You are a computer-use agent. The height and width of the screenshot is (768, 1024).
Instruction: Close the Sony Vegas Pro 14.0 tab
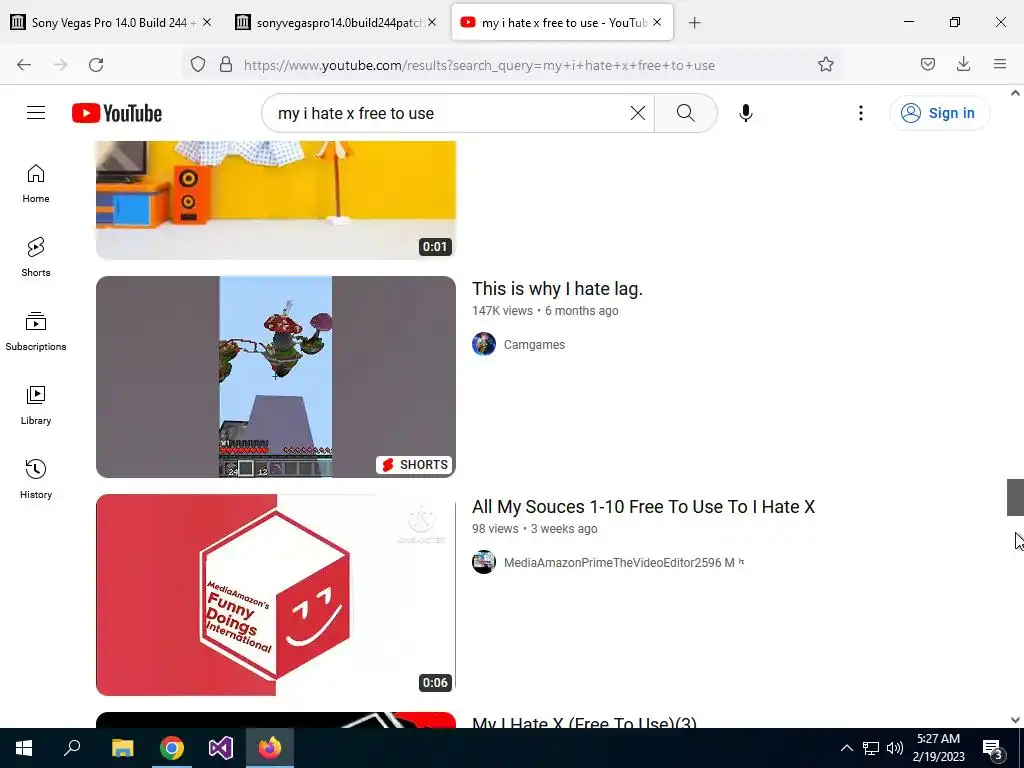pos(207,22)
